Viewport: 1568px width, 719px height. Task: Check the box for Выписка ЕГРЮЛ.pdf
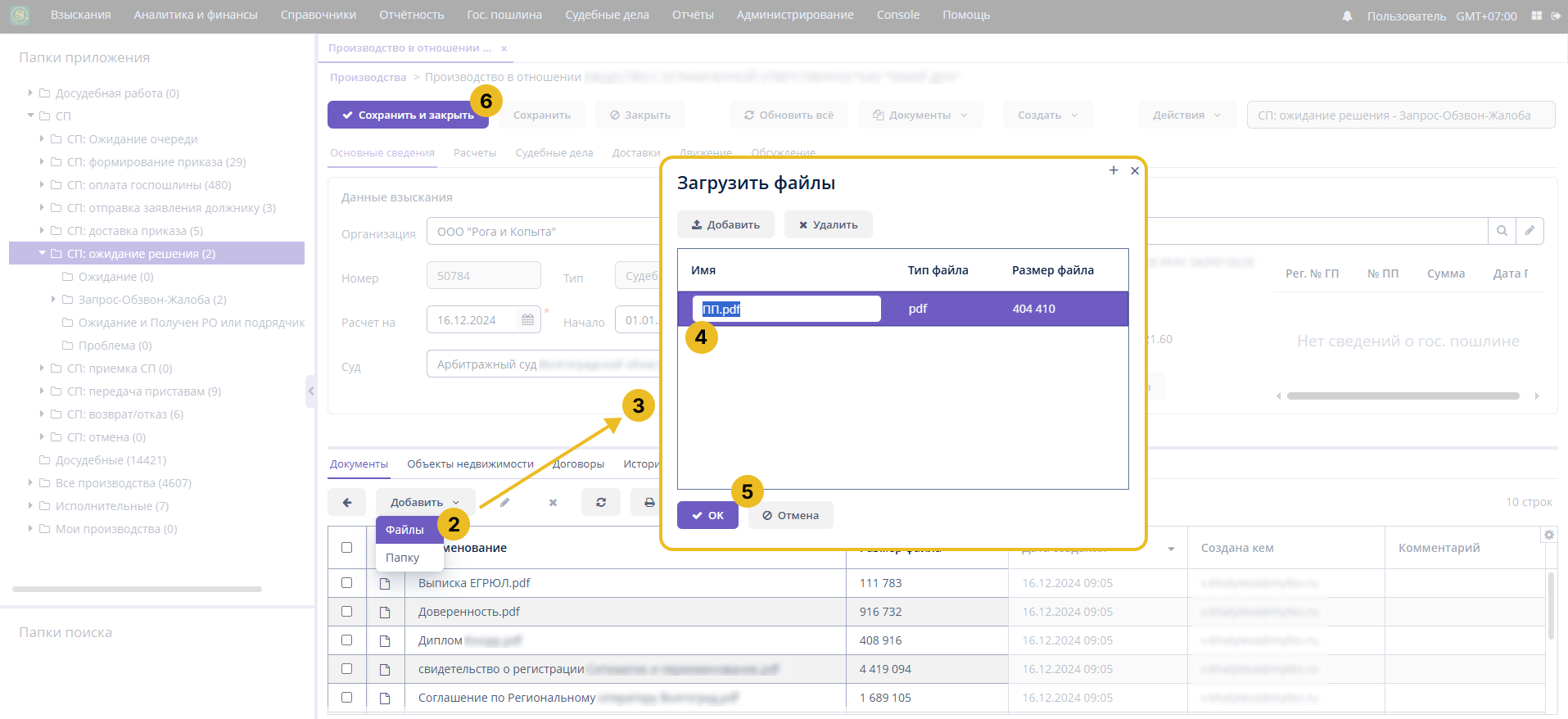347,583
